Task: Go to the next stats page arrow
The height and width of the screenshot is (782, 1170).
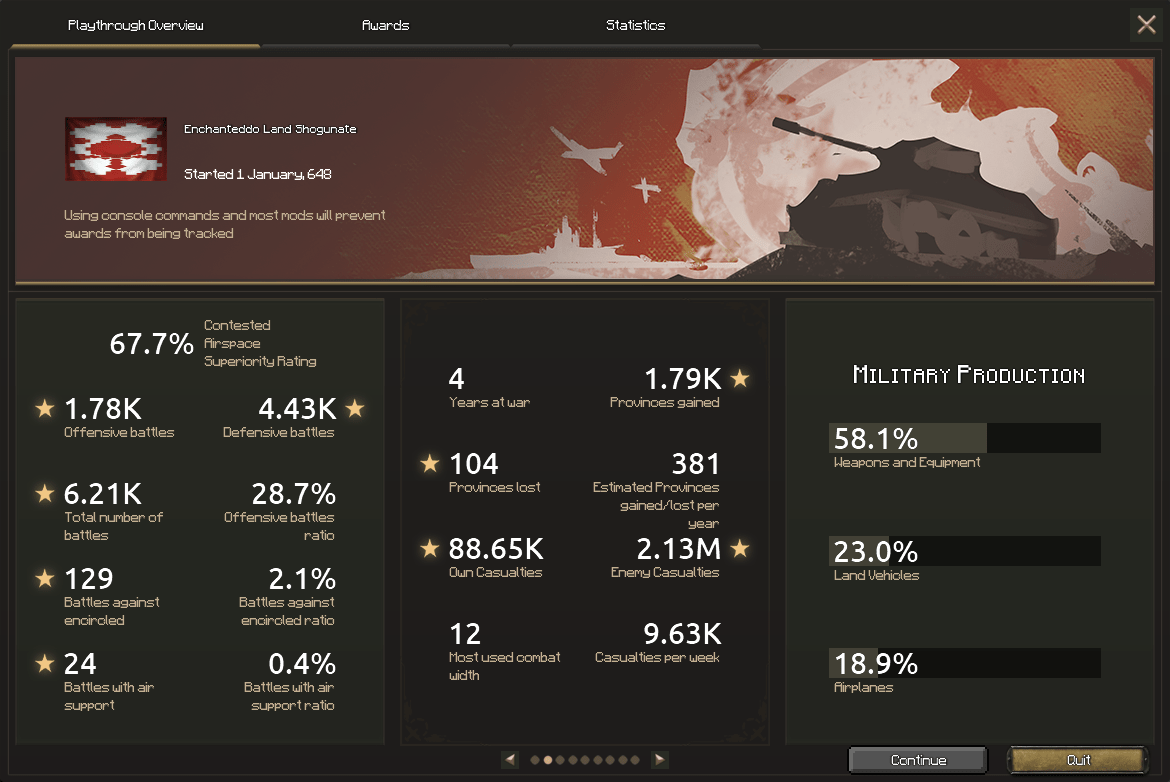Action: tap(660, 760)
